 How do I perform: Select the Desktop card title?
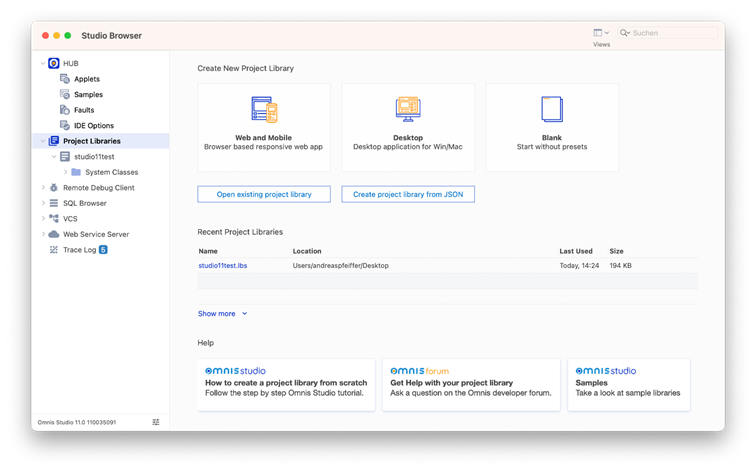pyautogui.click(x=408, y=137)
